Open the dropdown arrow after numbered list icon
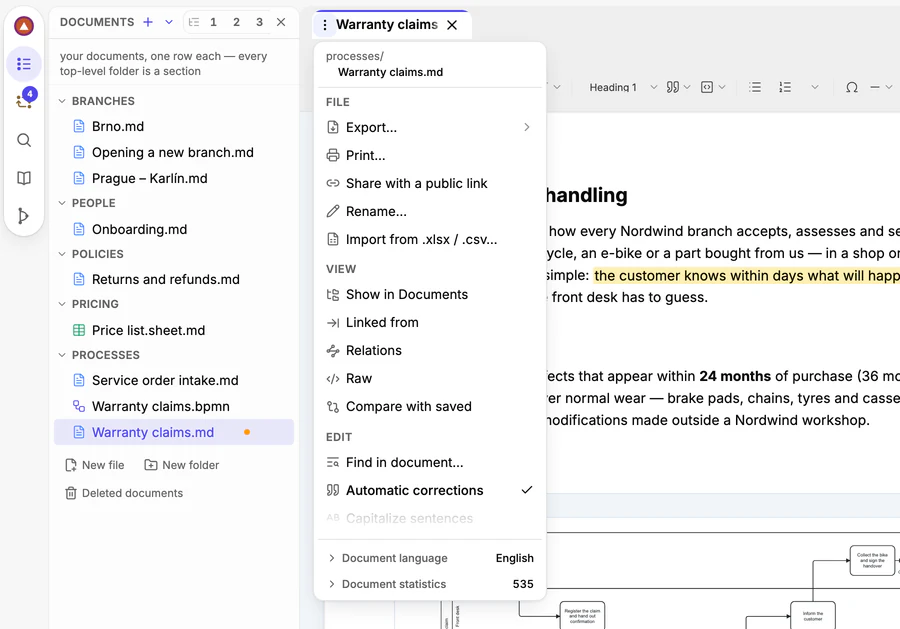The width and height of the screenshot is (900, 629). (x=814, y=87)
